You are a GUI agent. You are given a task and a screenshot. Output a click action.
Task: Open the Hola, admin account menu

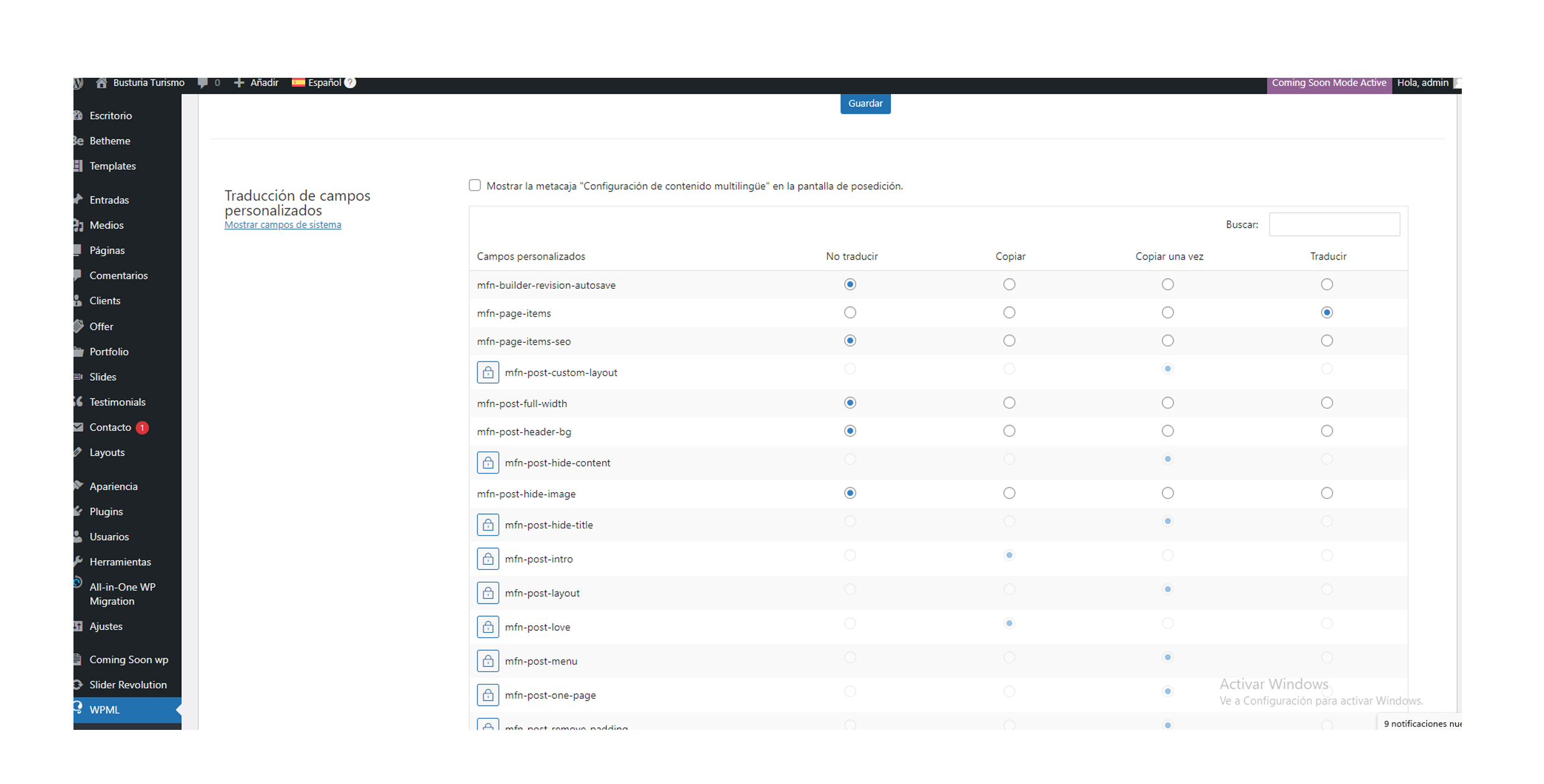point(1423,83)
